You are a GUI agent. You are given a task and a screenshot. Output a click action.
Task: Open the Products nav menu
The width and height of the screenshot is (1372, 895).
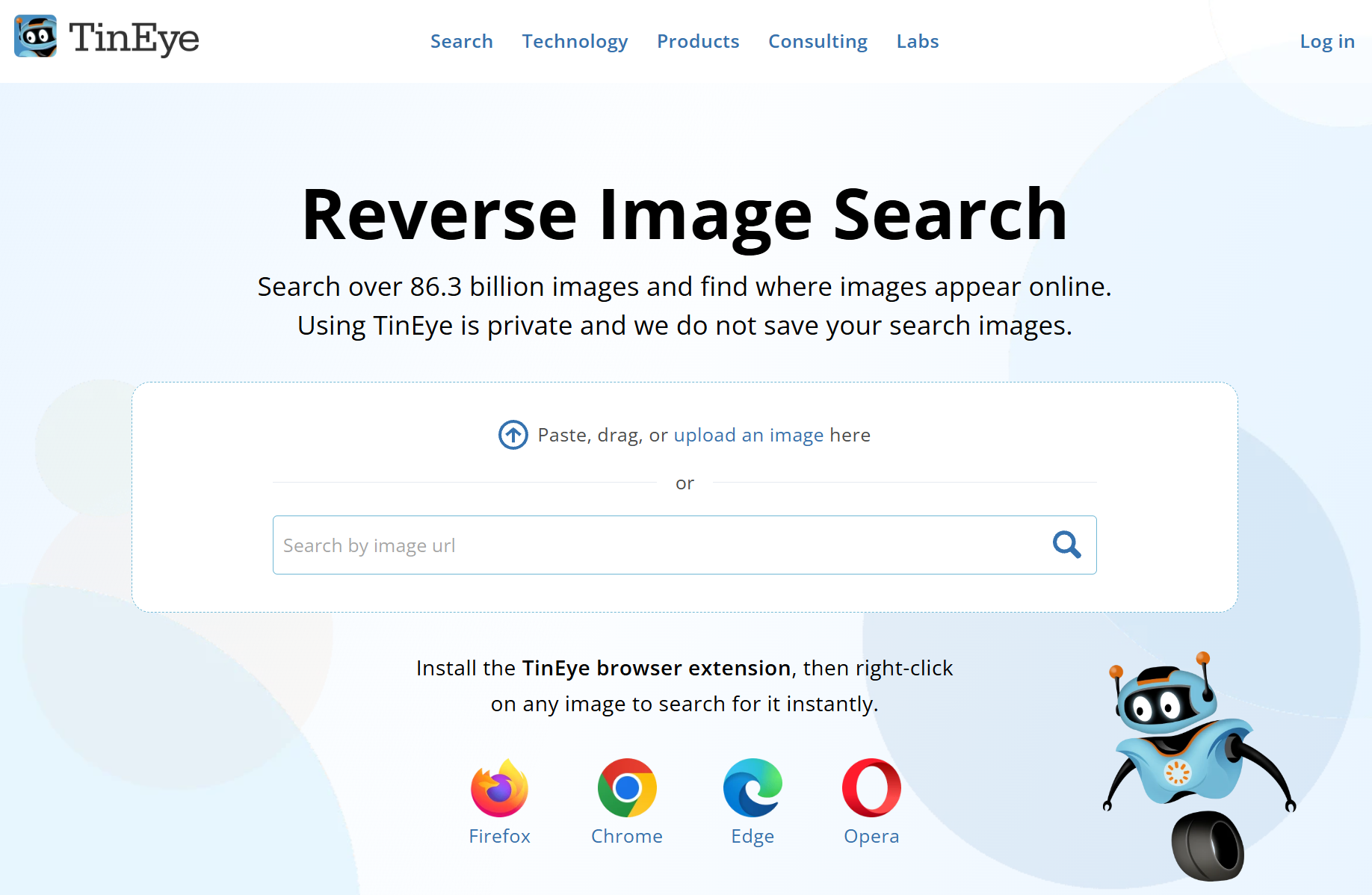[x=698, y=41]
